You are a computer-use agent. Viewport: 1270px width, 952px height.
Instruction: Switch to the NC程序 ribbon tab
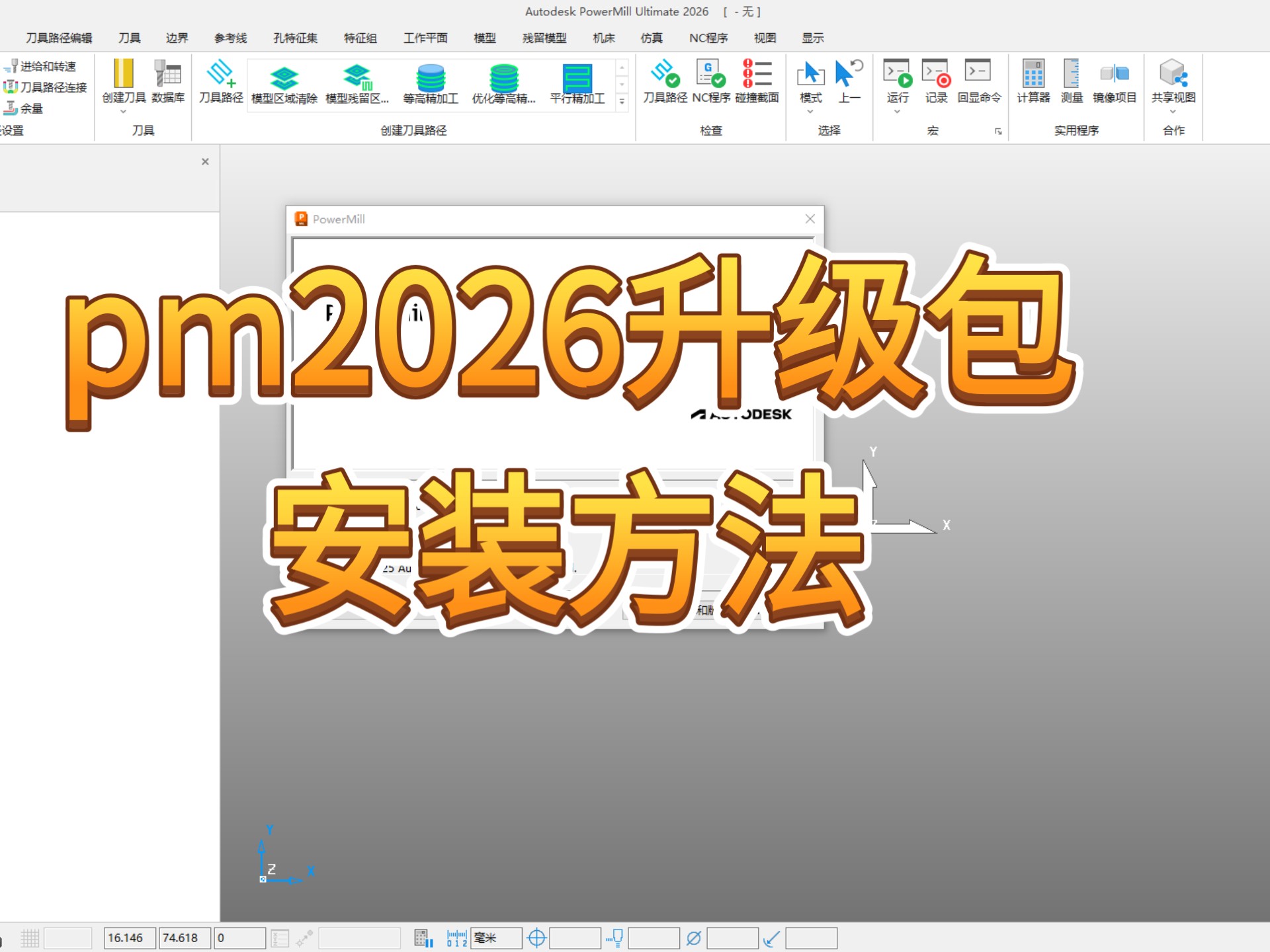(708, 38)
